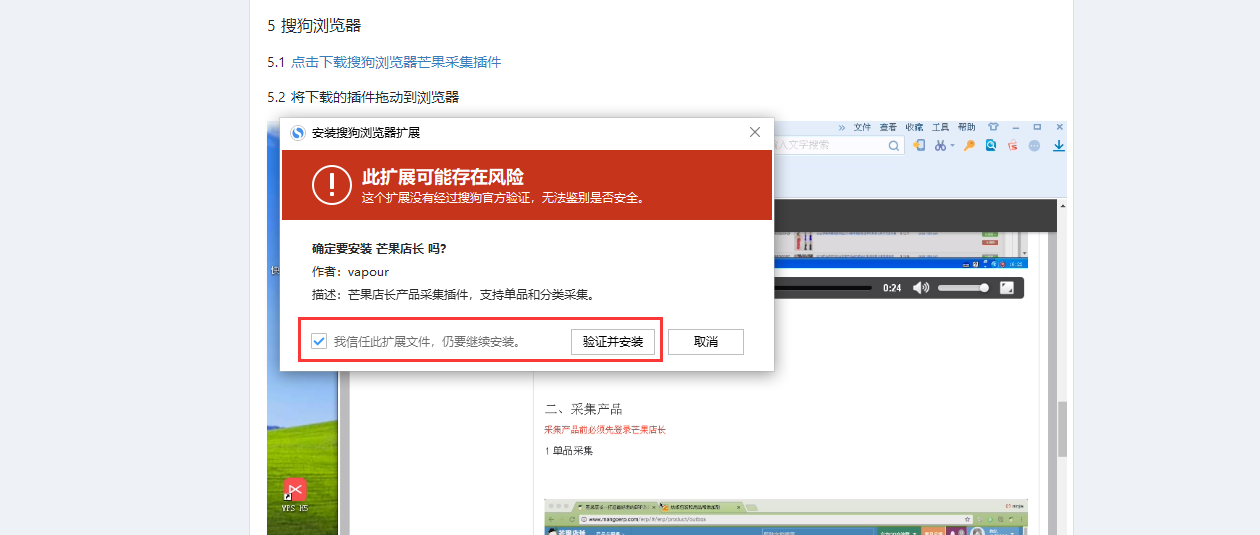This screenshot has width=1260, height=535.
Task: Click the inner page vertical scrollbar thumb
Action: pyautogui.click(x=1063, y=428)
